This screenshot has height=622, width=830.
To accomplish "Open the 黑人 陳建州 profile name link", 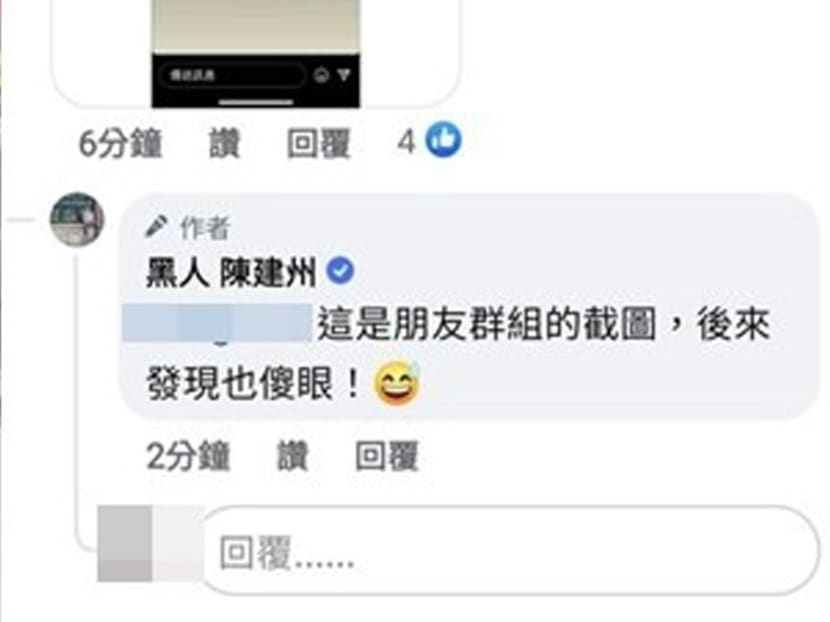I will point(231,272).
